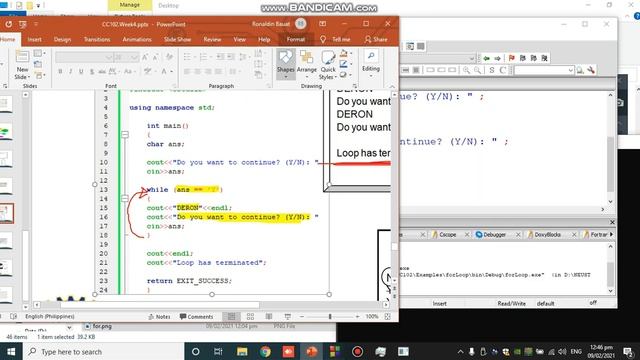Open the Windows Start menu

tap(11, 351)
